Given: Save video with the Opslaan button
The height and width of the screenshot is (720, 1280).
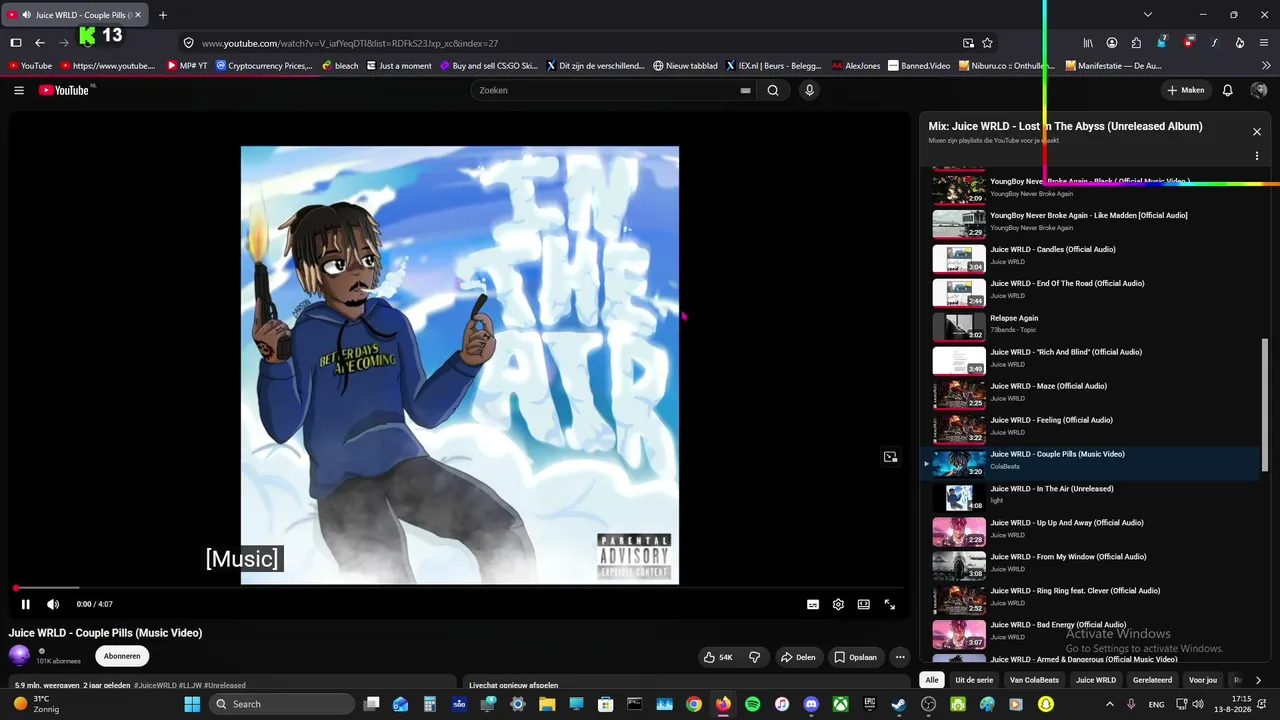Looking at the screenshot, I should tap(856, 657).
